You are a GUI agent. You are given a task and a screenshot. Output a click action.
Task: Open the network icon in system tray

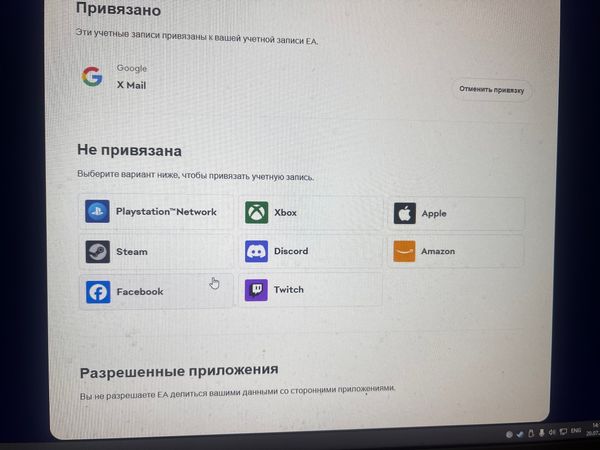tap(563, 432)
